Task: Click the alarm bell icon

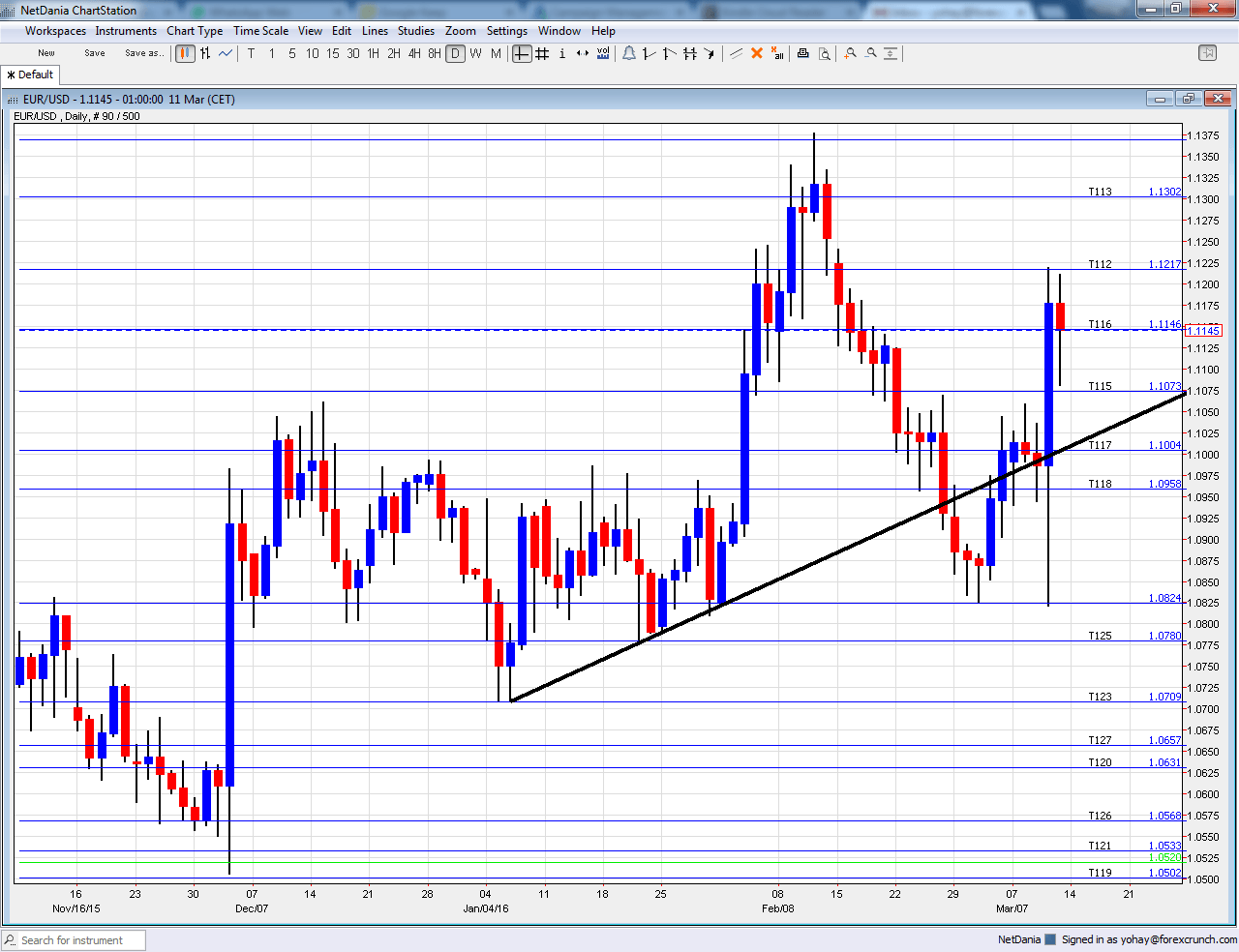Action: (x=629, y=53)
